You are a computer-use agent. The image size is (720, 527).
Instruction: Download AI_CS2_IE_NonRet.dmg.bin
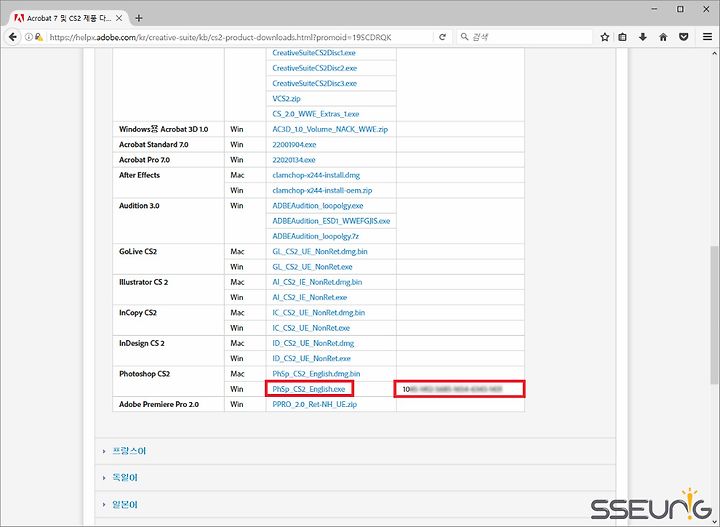click(317, 282)
